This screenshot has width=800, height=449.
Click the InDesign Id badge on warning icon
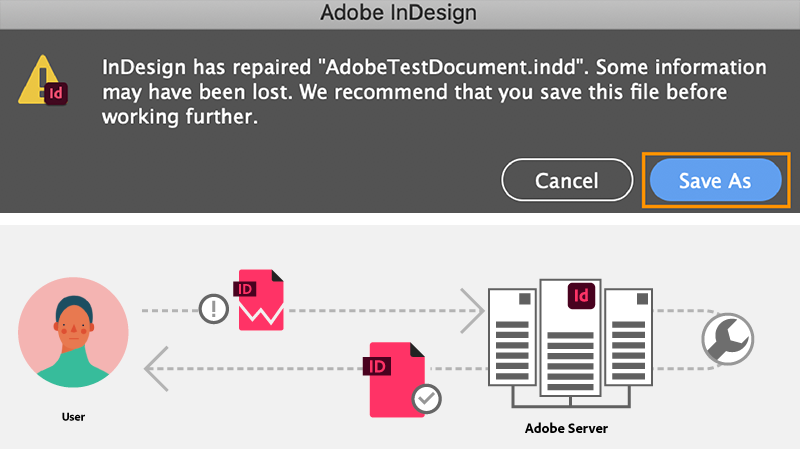point(56,93)
